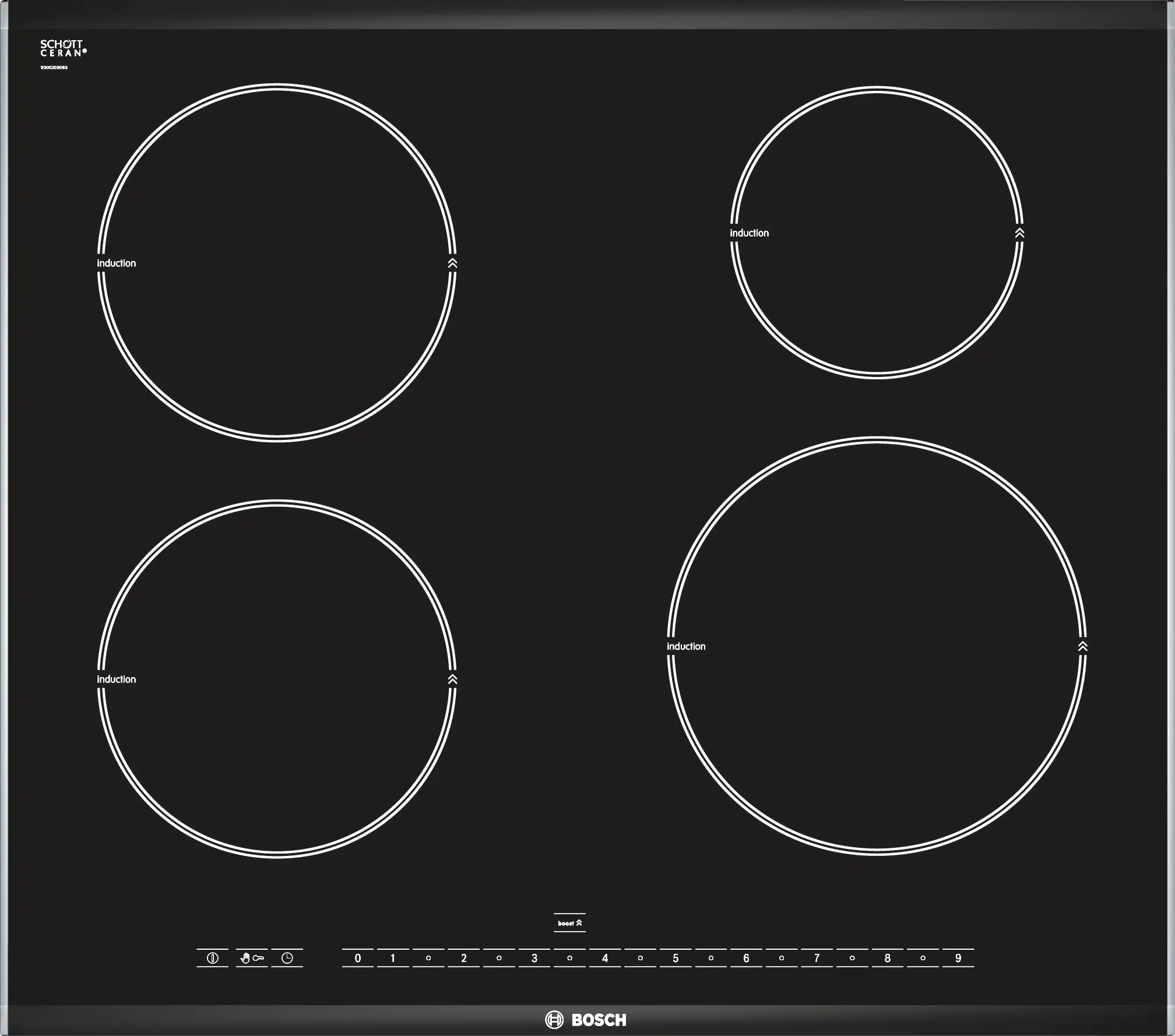Tap the half-step dot between 8 and 9
Viewport: 1175px width, 1036px height.
(x=923, y=958)
